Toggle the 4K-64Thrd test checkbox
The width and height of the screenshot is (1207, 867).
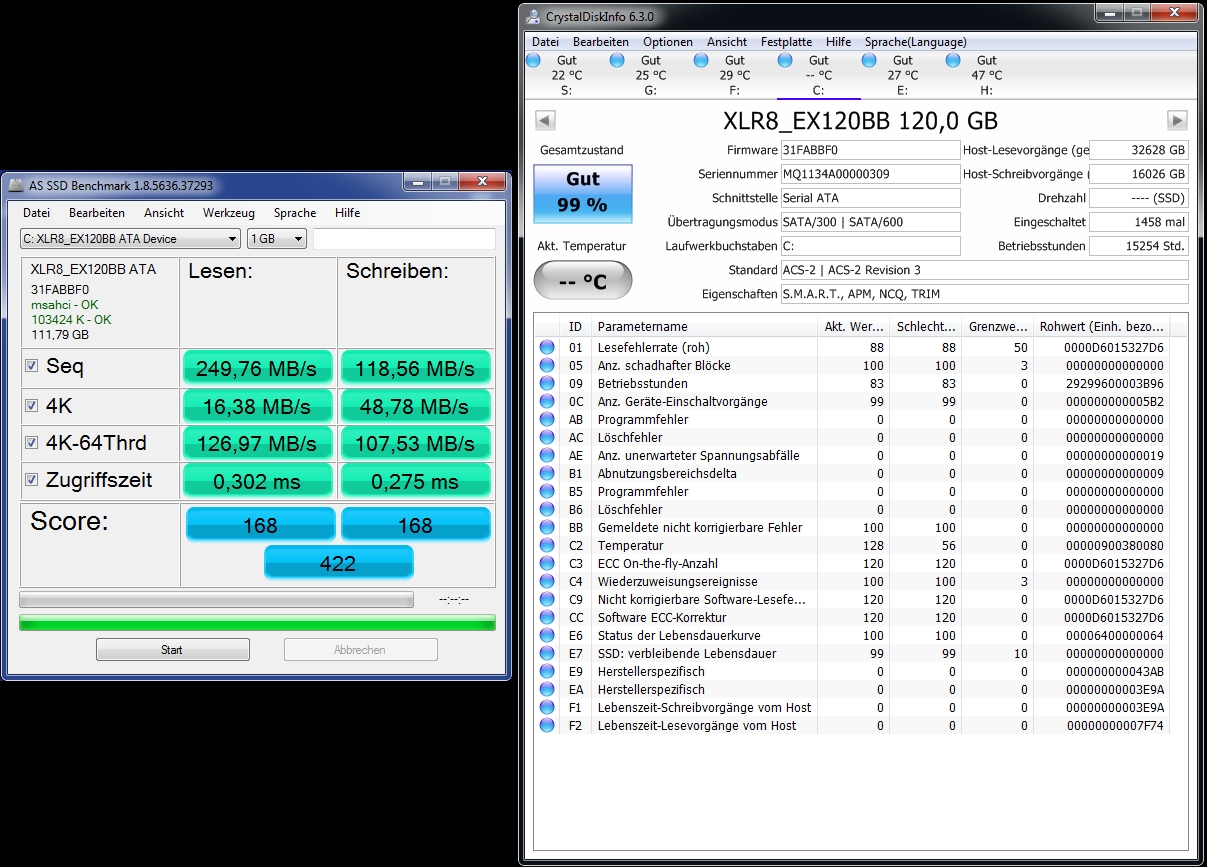(32, 442)
